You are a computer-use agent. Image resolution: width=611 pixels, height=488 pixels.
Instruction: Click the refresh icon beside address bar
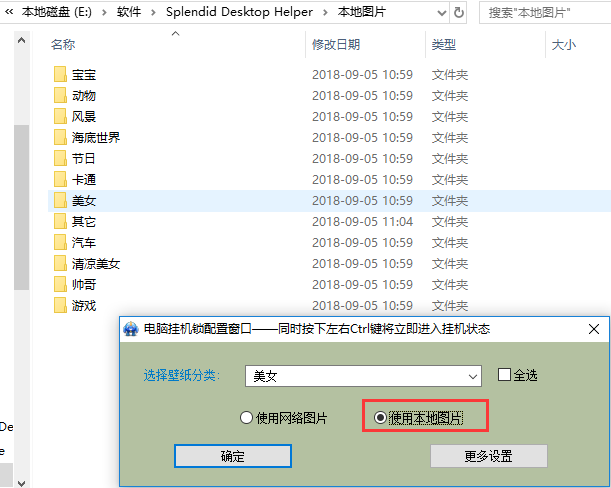(459, 13)
